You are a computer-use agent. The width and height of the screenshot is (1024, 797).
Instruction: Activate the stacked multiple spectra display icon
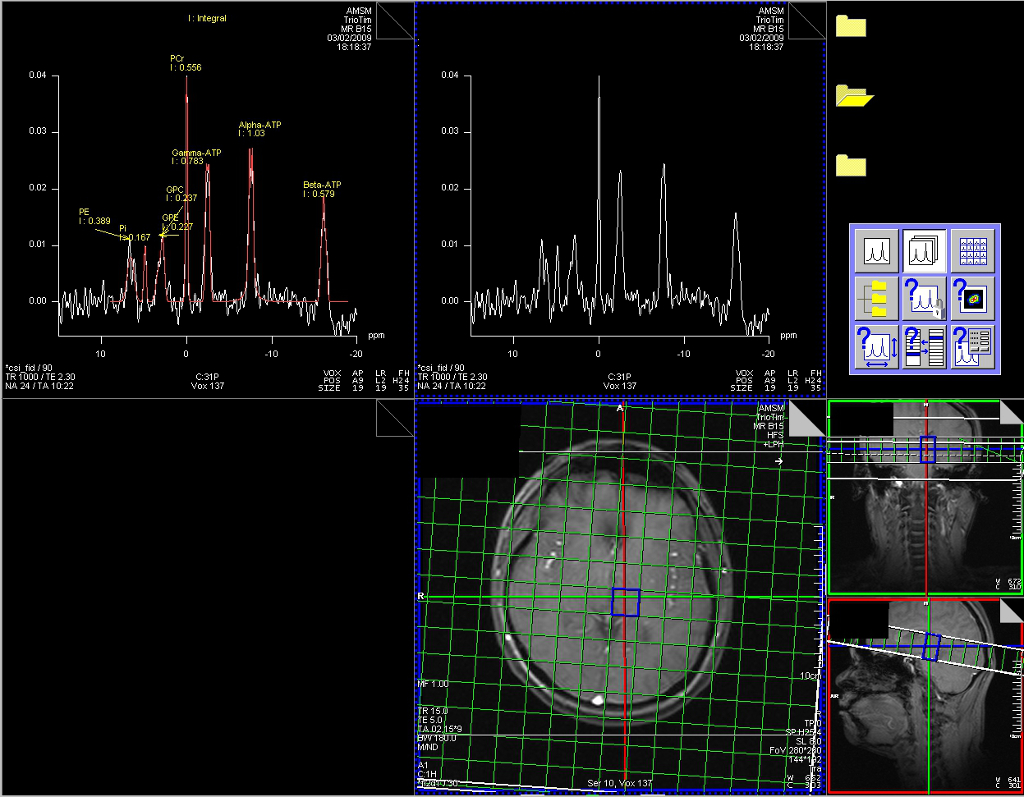tap(924, 251)
